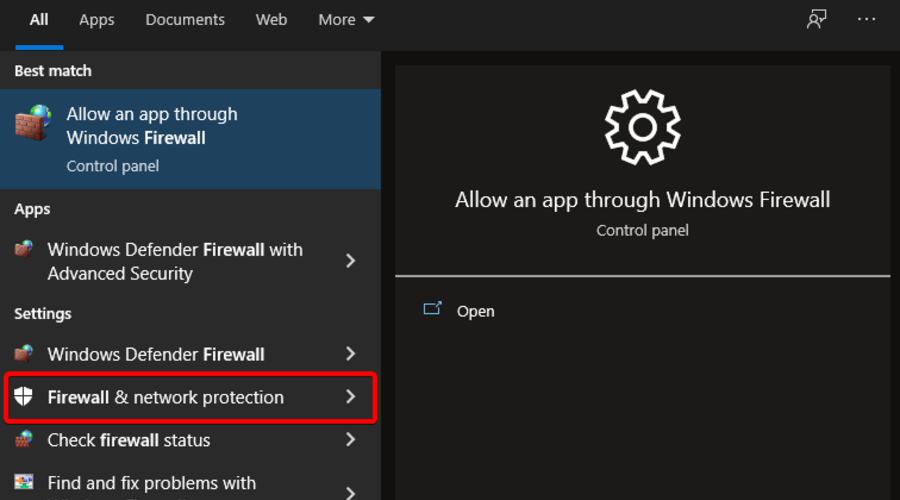900x500 pixels.
Task: Click the Find and fix problems icon
Action: coord(24,483)
